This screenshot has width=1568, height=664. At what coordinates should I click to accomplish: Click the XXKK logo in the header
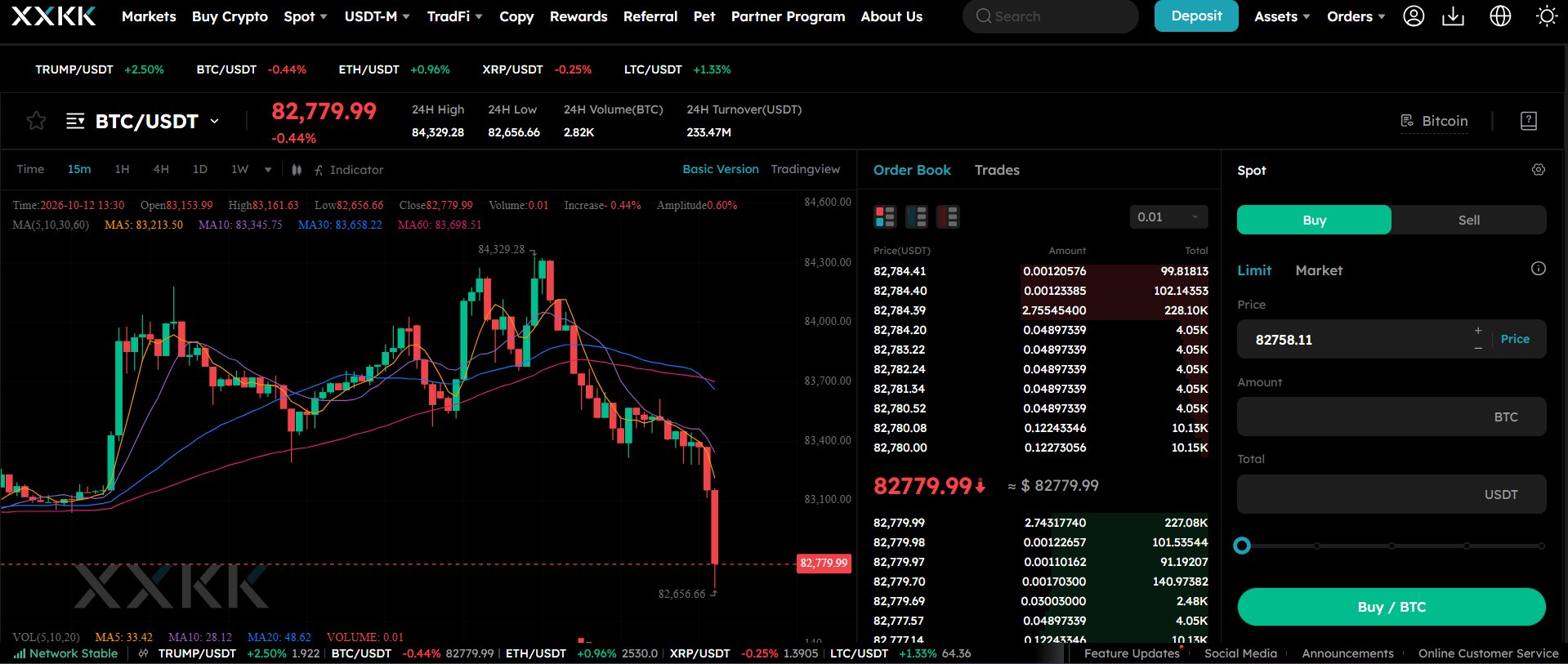[x=54, y=16]
